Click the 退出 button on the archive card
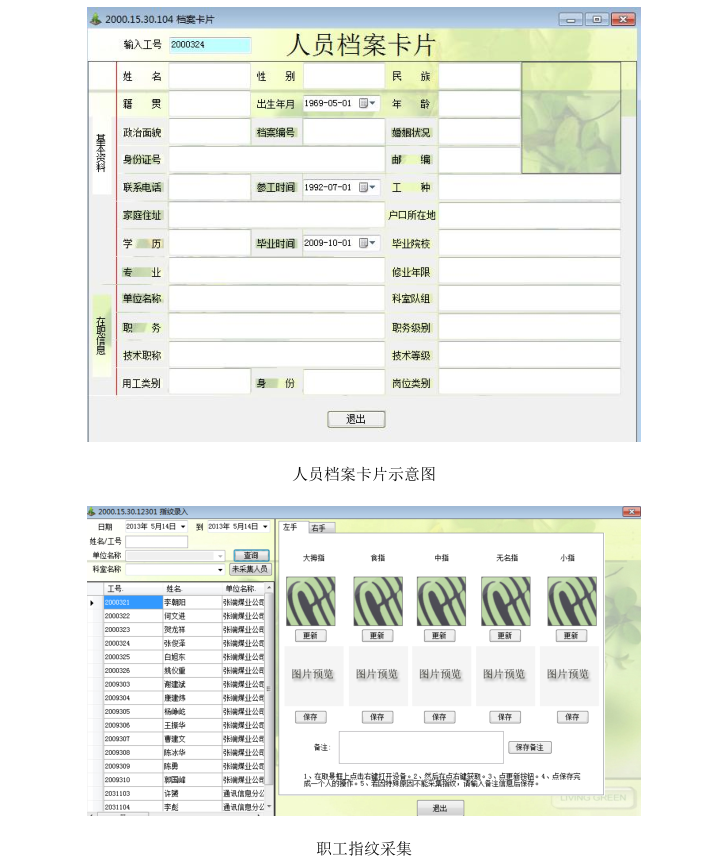The height and width of the screenshot is (862, 710). (356, 419)
